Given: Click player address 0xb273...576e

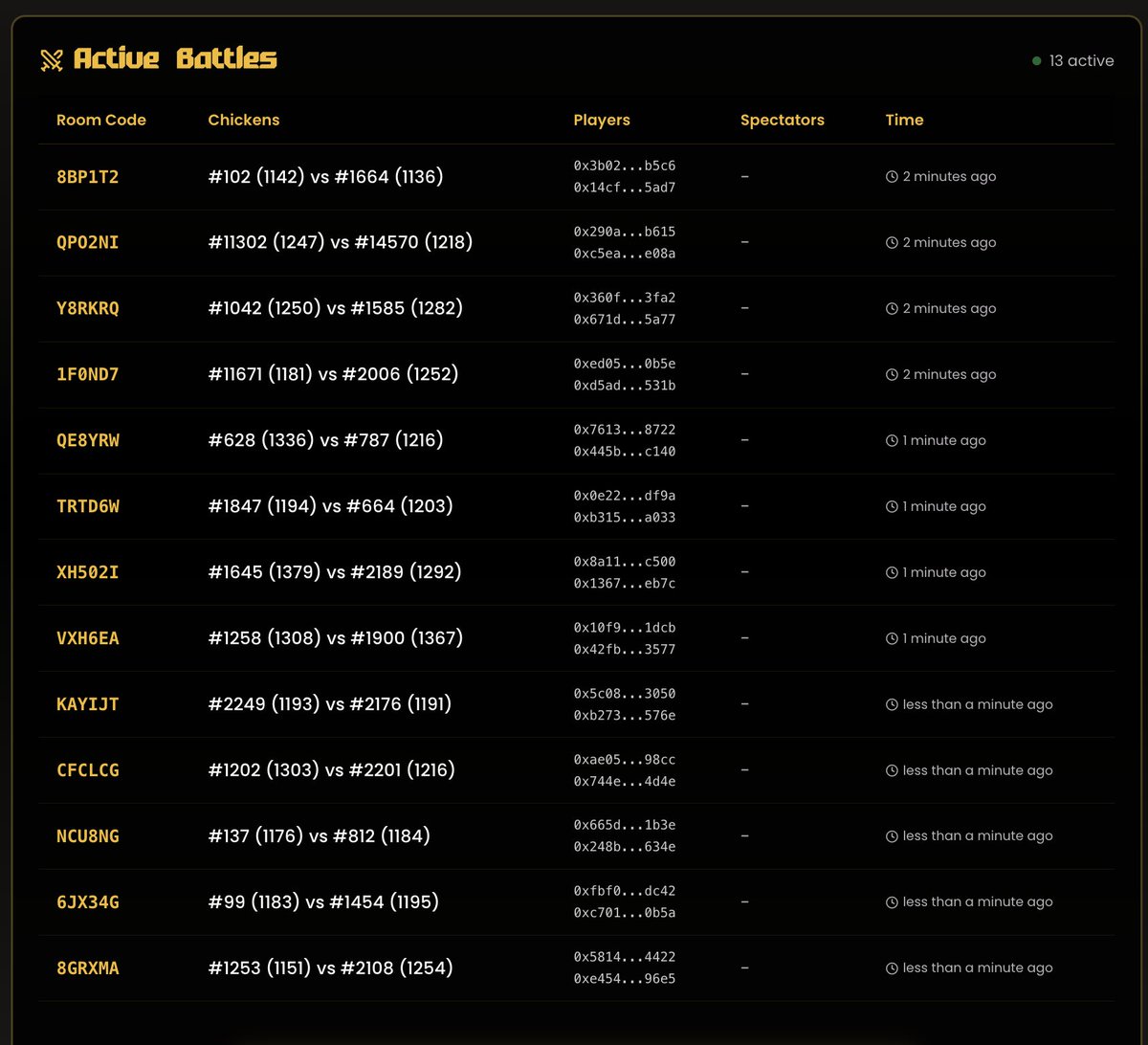Looking at the screenshot, I should 625,716.
